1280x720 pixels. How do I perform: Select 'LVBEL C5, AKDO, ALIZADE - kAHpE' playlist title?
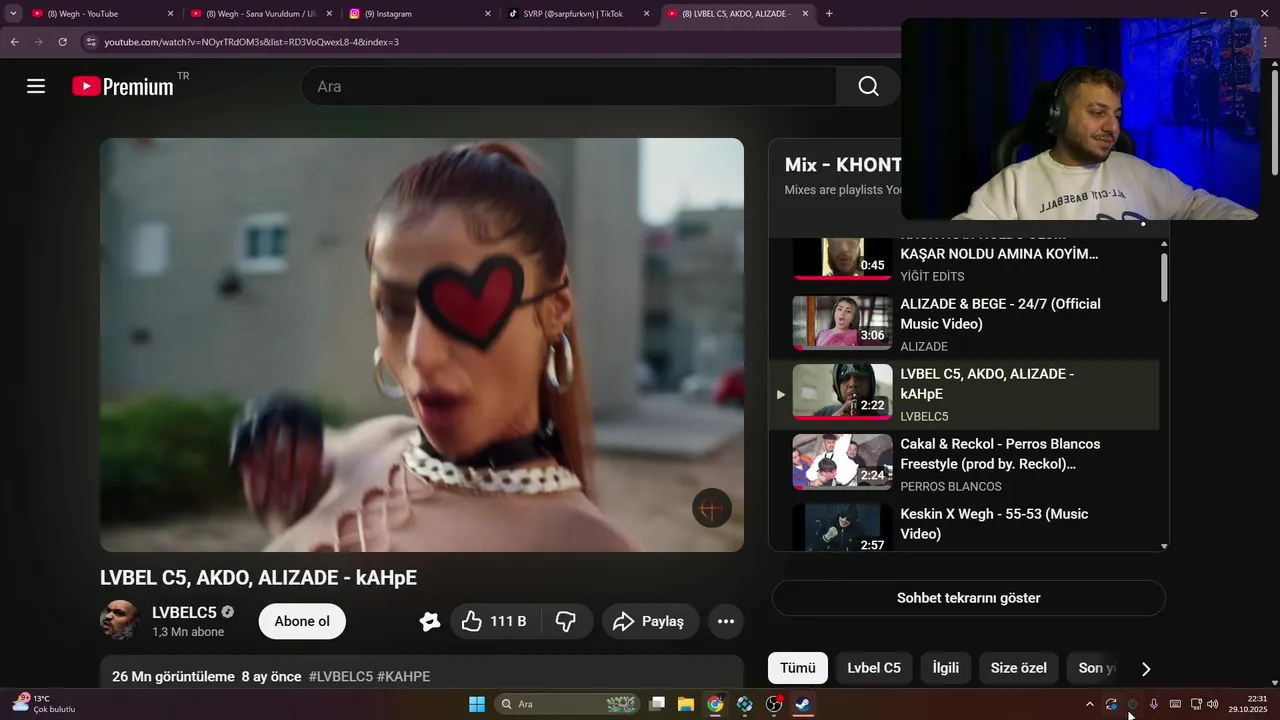coord(987,384)
